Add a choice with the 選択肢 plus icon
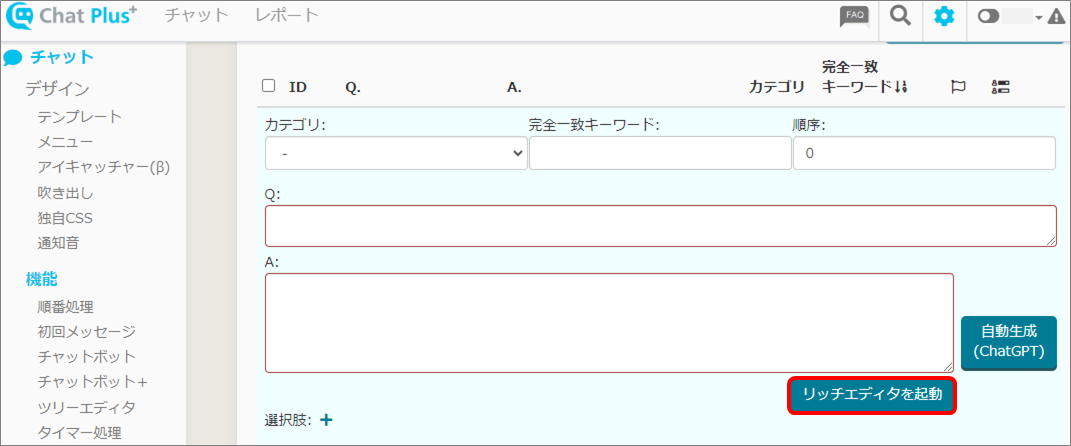Image resolution: width=1071 pixels, height=446 pixels. 326,420
